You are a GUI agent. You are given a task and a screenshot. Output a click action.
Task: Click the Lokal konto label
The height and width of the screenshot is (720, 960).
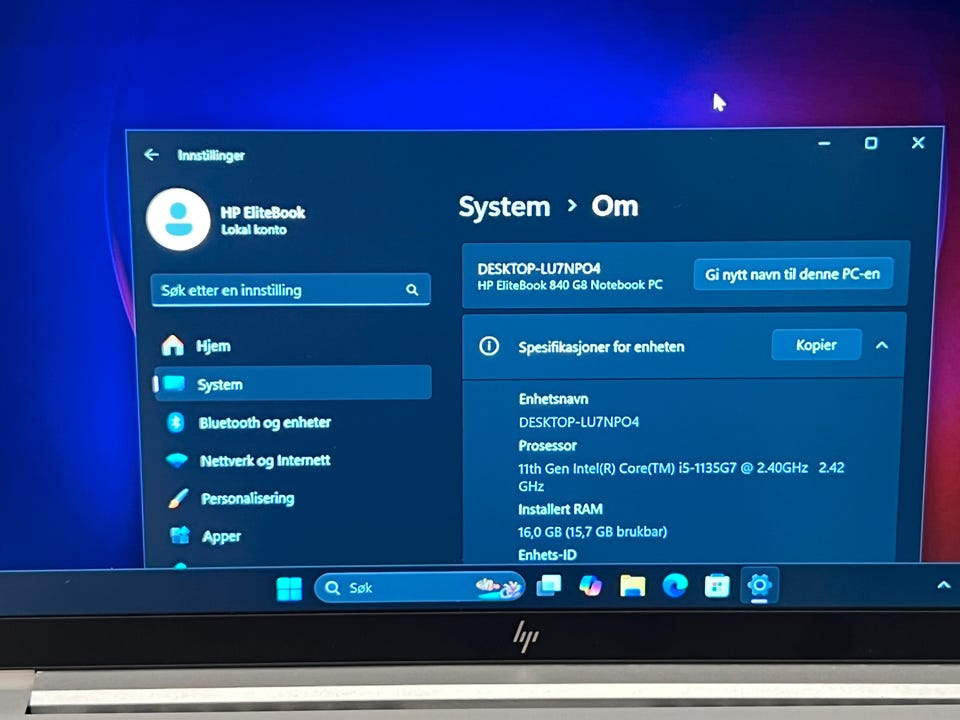point(253,230)
